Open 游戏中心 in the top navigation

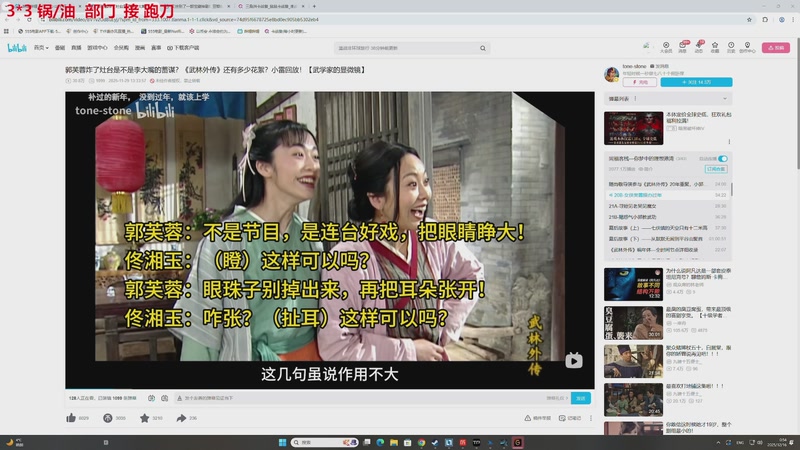pos(97,47)
